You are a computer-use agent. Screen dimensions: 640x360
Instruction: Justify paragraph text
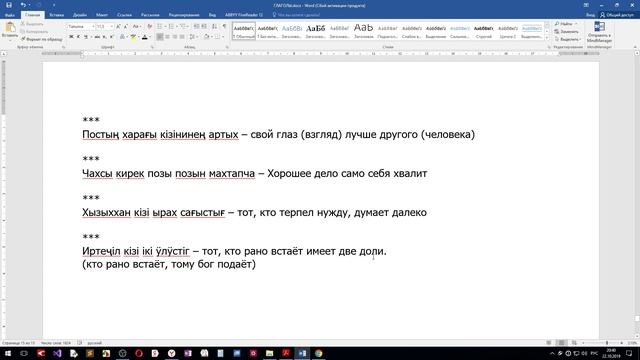pyautogui.click(x=182, y=37)
